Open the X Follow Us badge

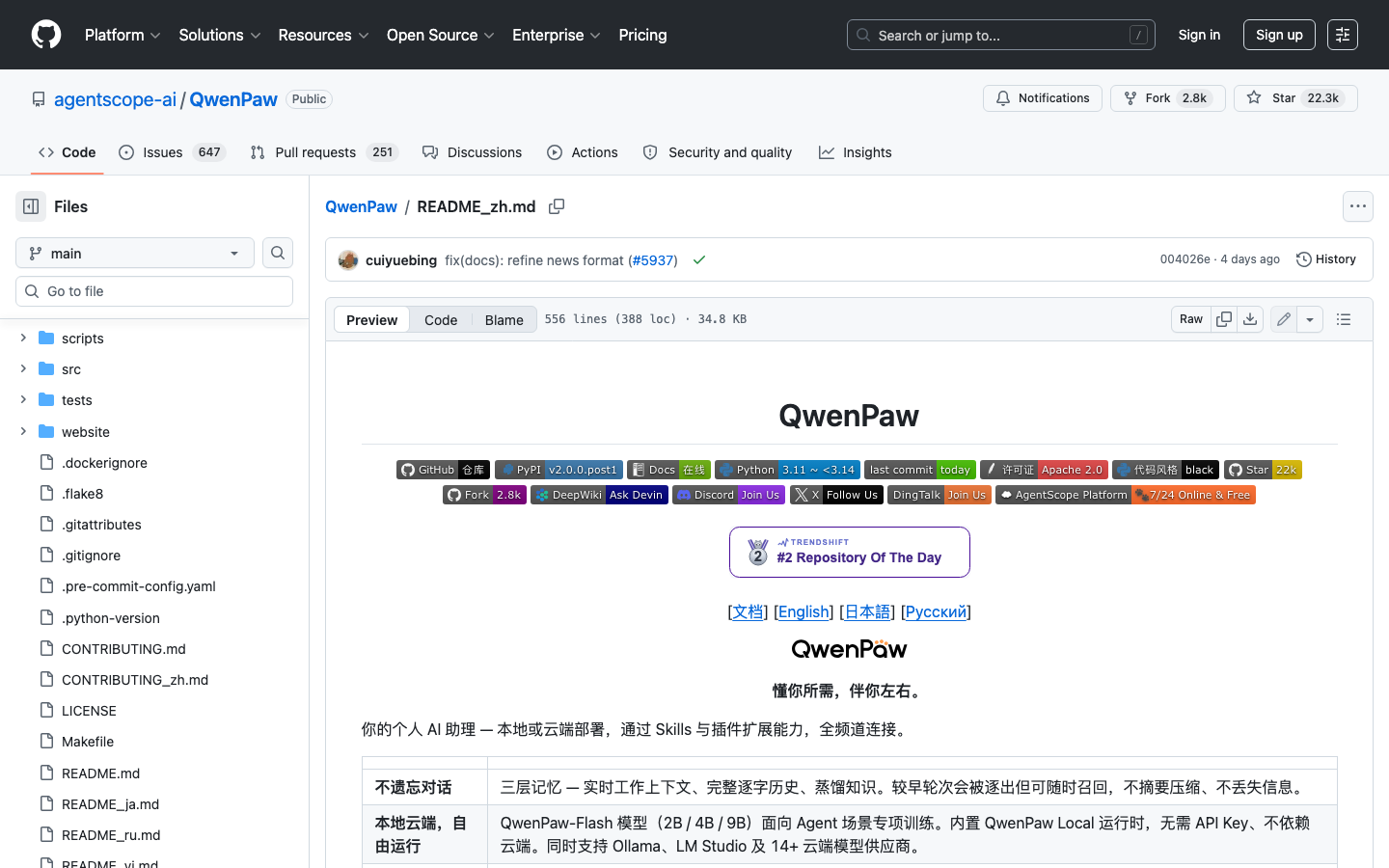[836, 495]
